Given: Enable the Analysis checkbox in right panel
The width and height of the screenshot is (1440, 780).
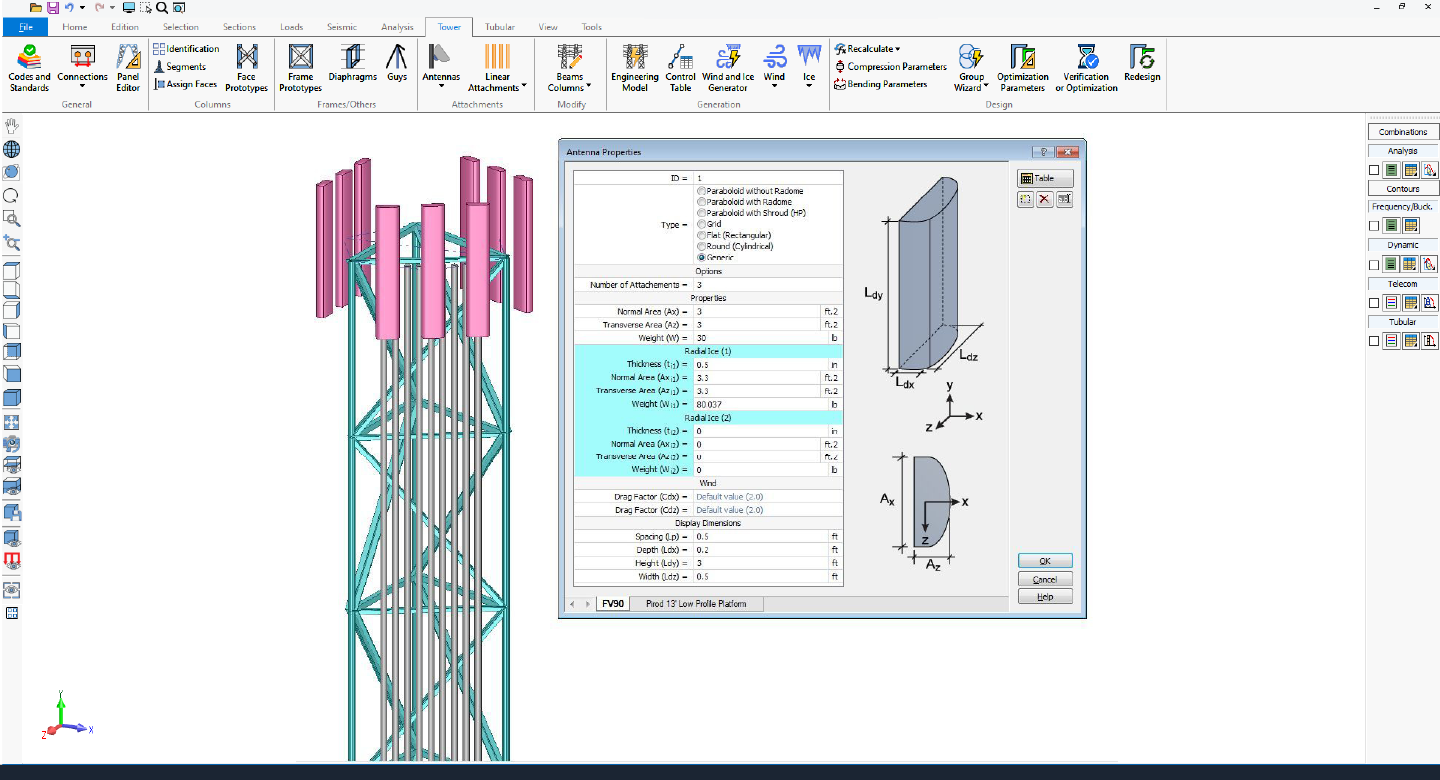Looking at the screenshot, I should [x=1374, y=169].
